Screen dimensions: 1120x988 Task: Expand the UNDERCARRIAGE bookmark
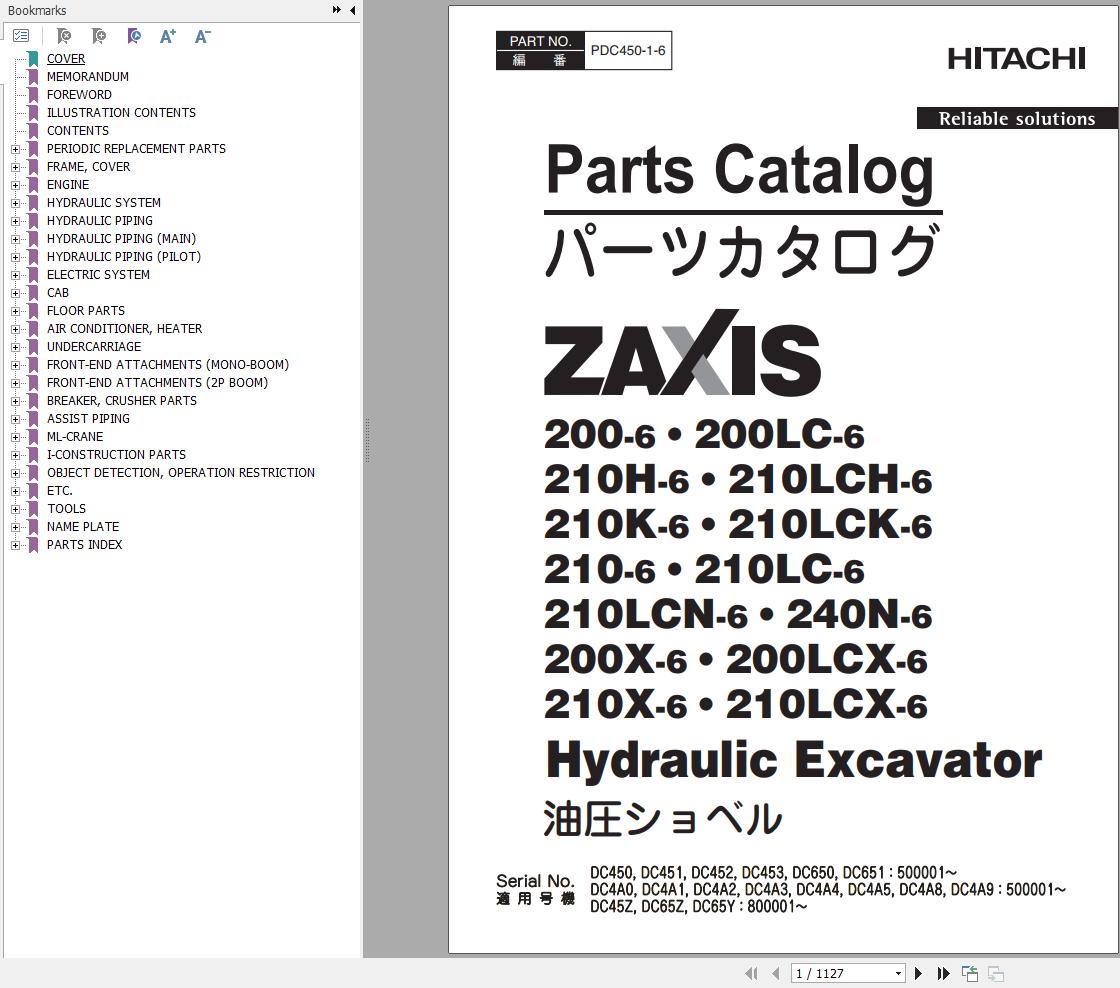point(16,347)
